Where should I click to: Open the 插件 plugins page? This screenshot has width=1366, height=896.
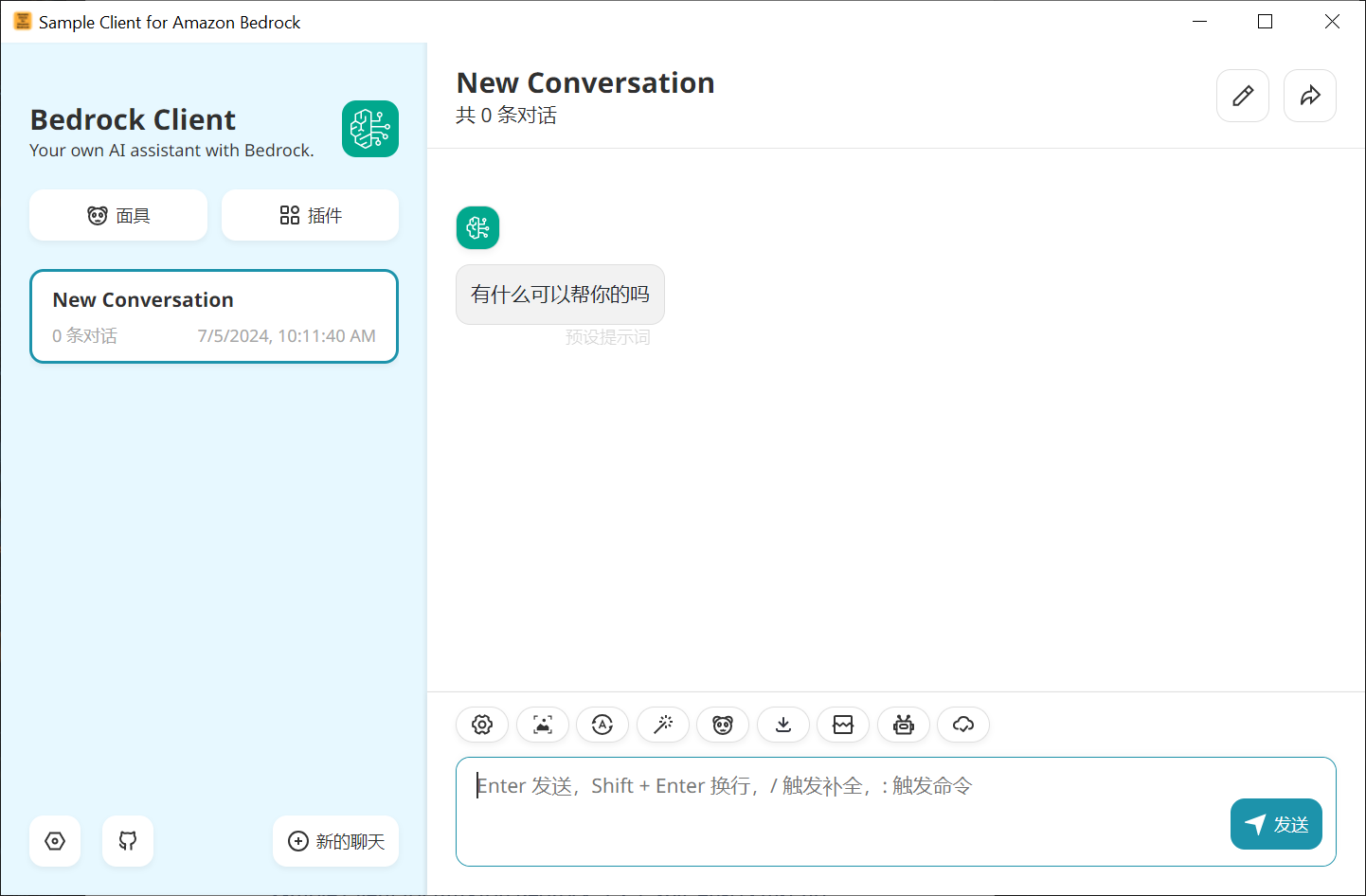pos(311,216)
